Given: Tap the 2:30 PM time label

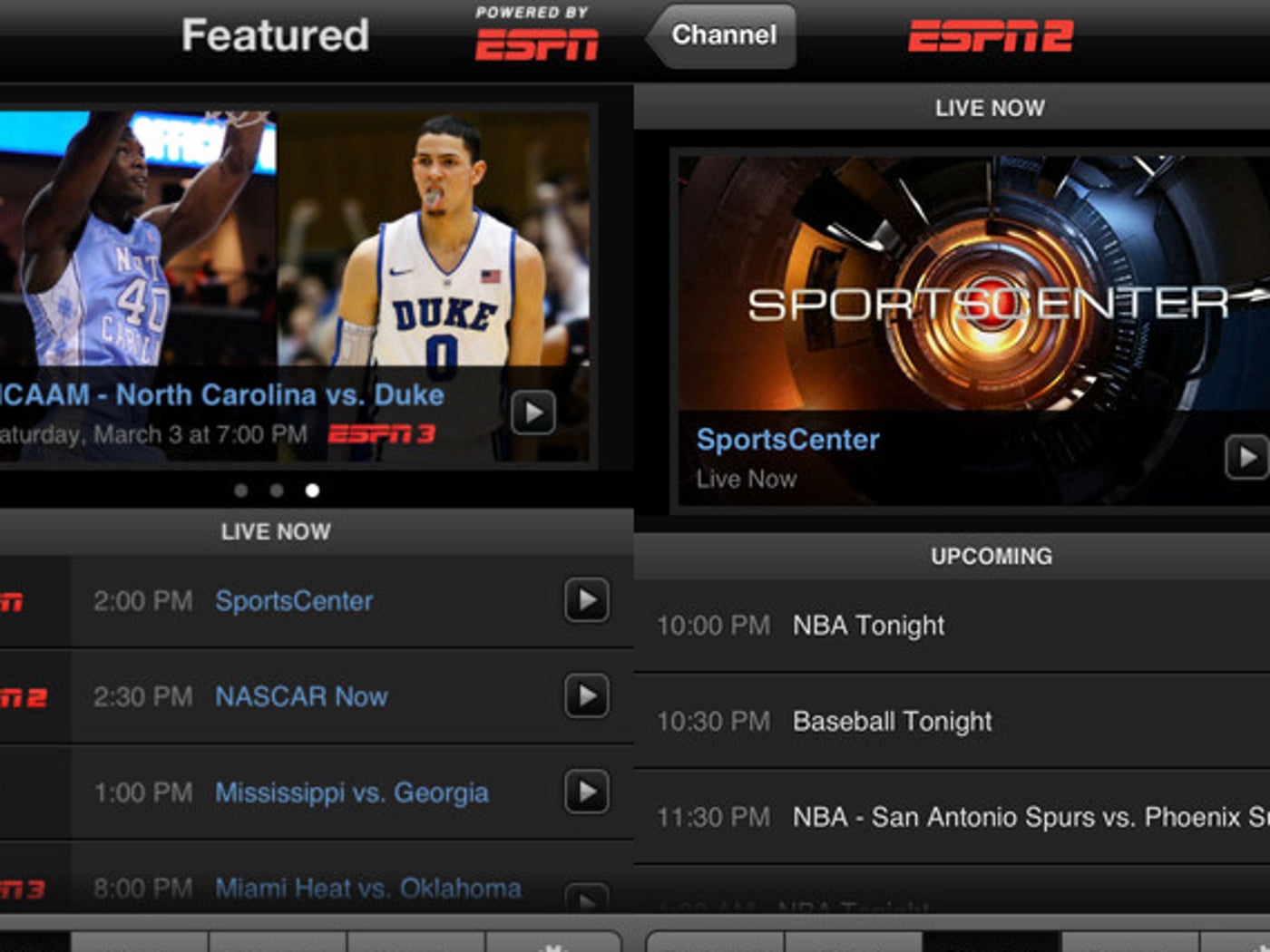Looking at the screenshot, I should pyautogui.click(x=142, y=697).
